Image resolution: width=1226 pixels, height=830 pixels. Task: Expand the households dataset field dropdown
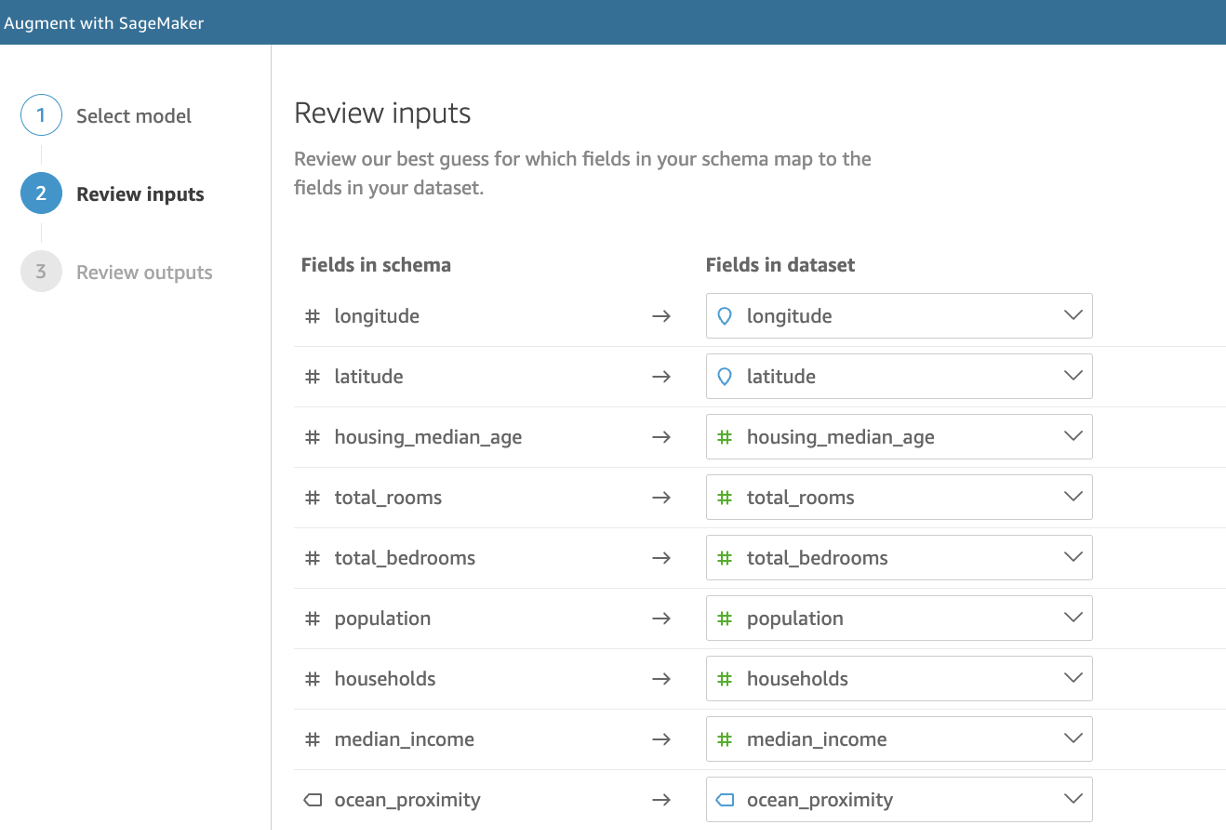tap(1073, 679)
